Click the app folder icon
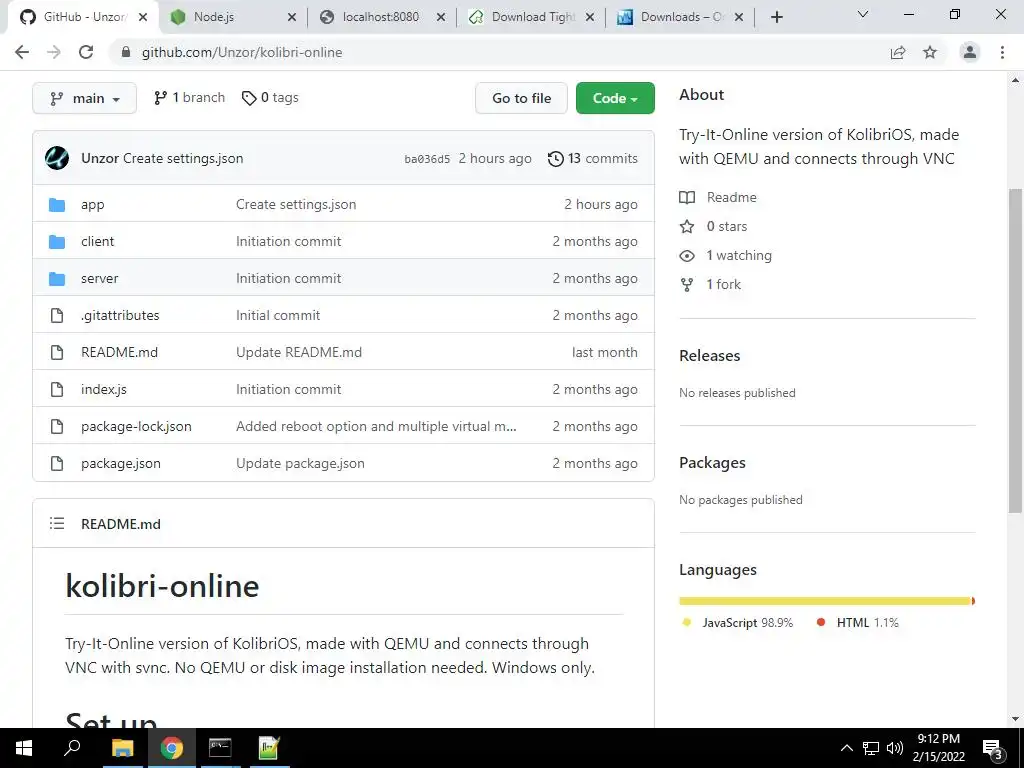 click(57, 204)
